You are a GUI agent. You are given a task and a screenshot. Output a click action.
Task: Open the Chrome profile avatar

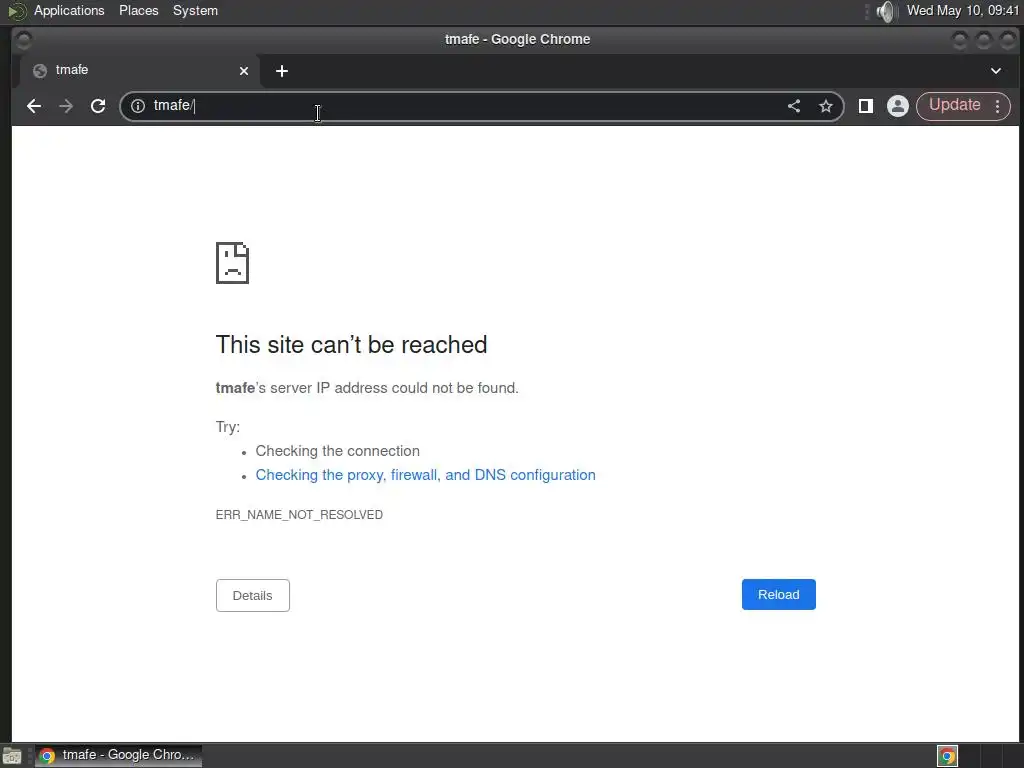(x=898, y=106)
